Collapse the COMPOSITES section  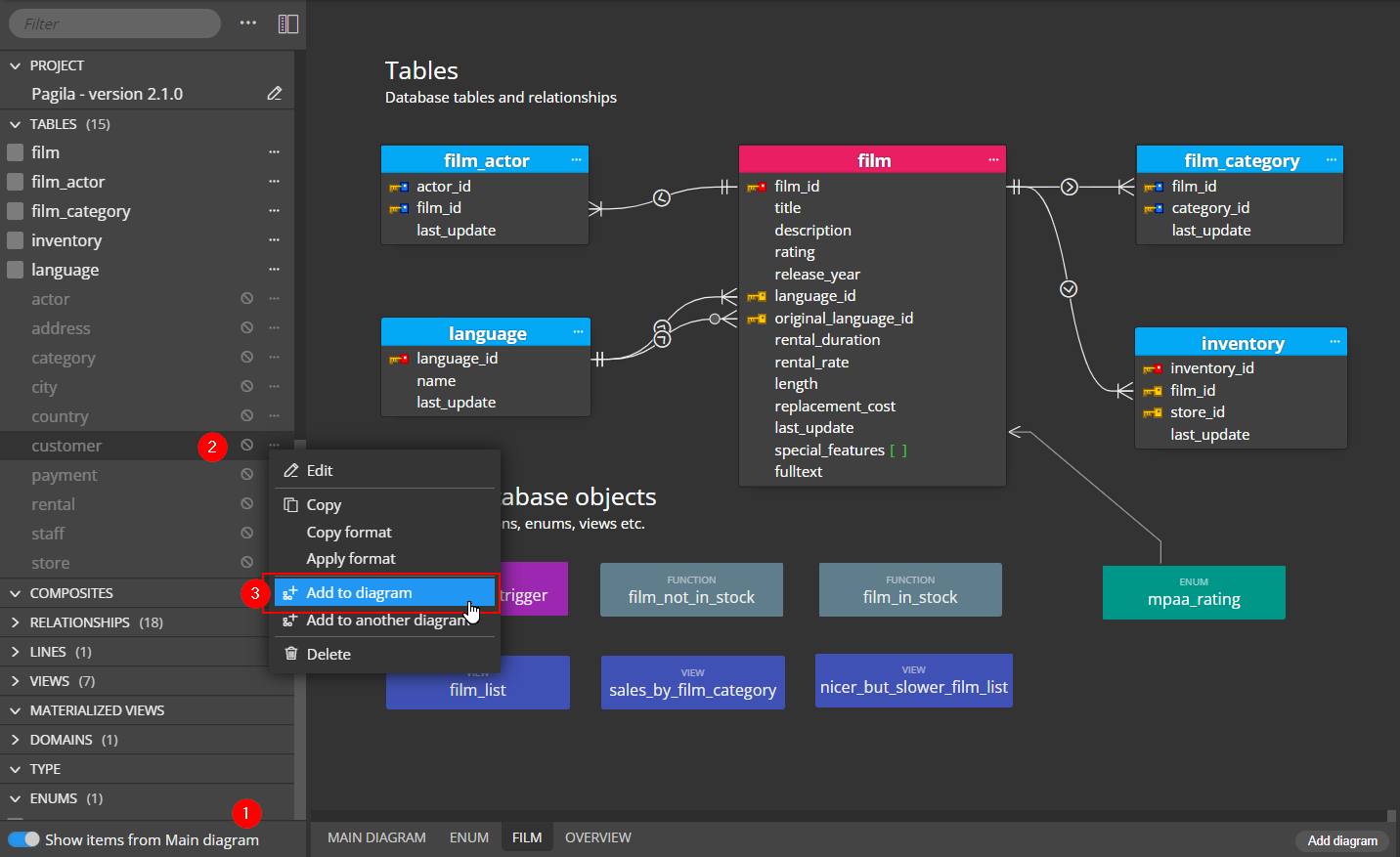(15, 593)
